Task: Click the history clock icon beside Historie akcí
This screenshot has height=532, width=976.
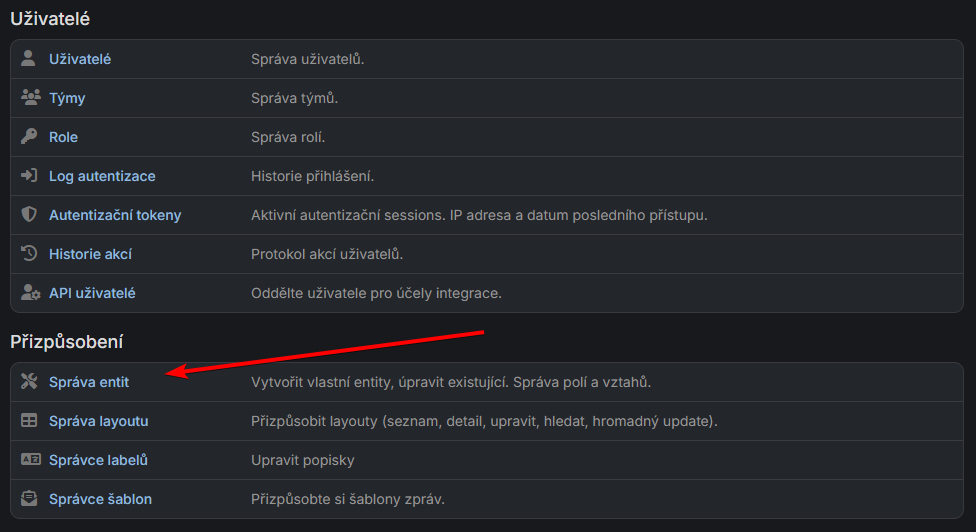Action: (x=29, y=254)
